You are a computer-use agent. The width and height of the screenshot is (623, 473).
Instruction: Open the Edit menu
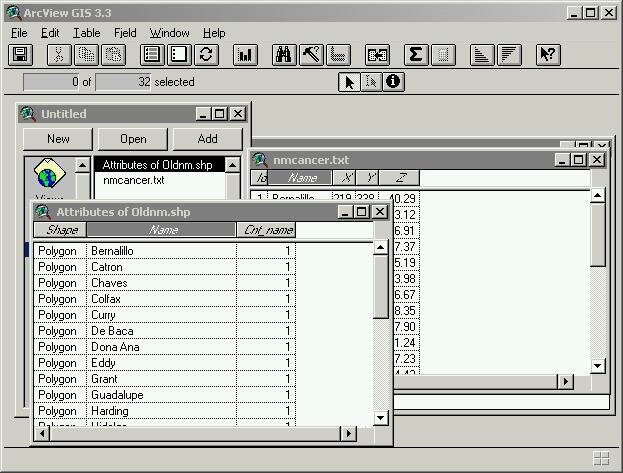click(x=50, y=33)
